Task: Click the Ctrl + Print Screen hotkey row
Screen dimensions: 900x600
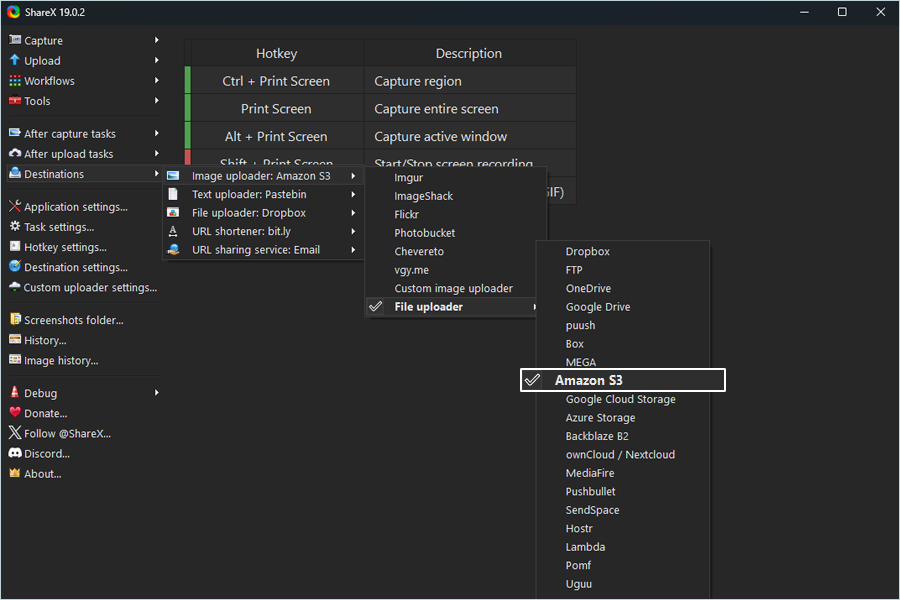Action: pyautogui.click(x=276, y=81)
